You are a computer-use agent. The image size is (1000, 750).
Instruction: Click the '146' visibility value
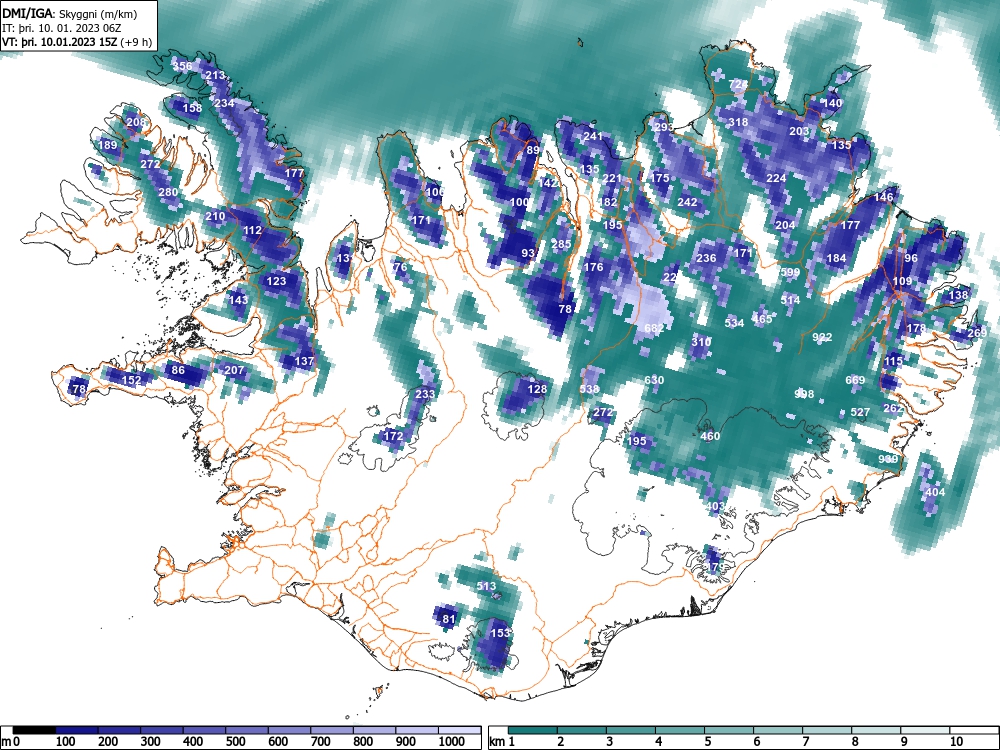click(x=883, y=197)
